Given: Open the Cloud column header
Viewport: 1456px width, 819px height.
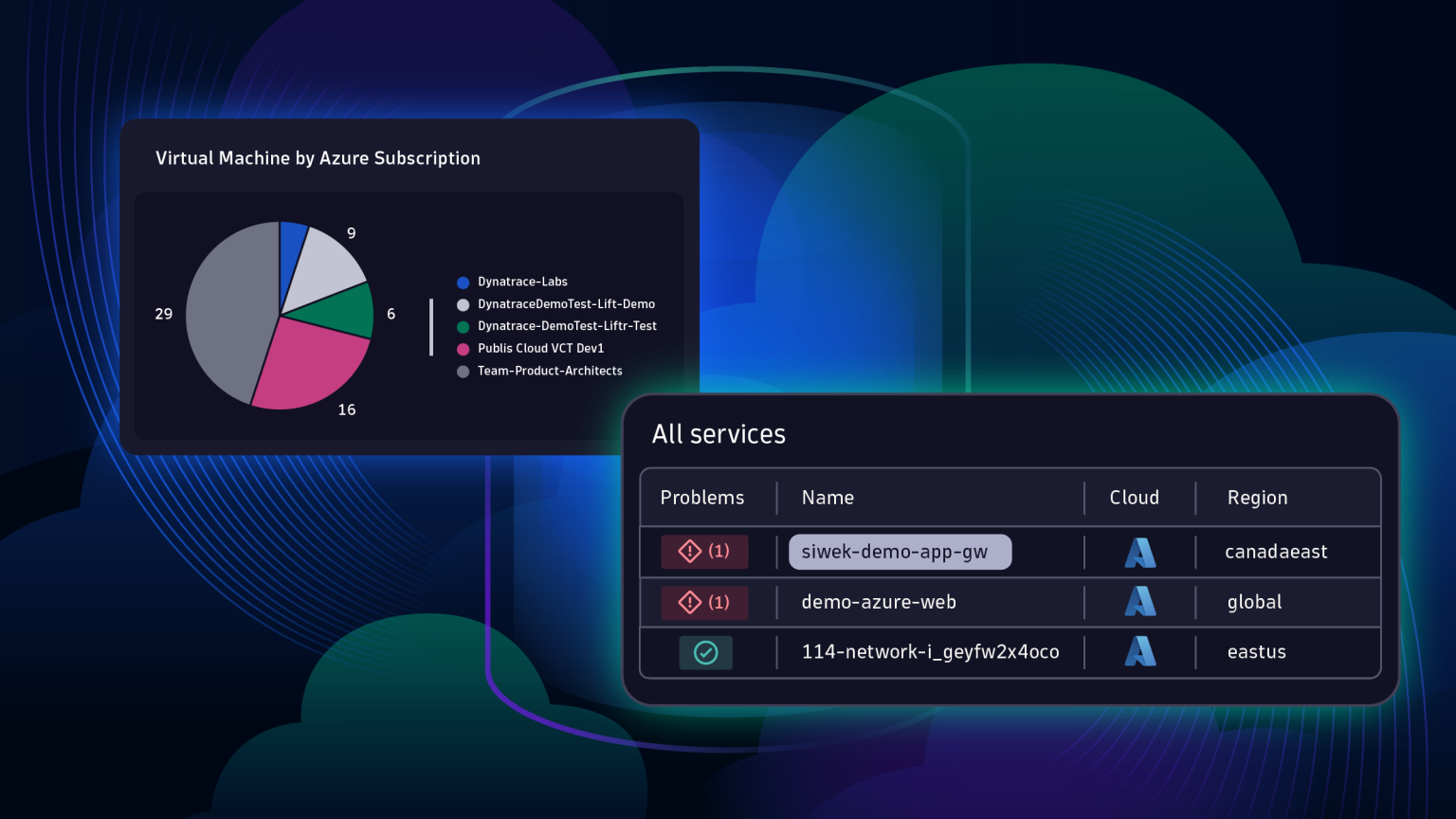Looking at the screenshot, I should (x=1135, y=498).
